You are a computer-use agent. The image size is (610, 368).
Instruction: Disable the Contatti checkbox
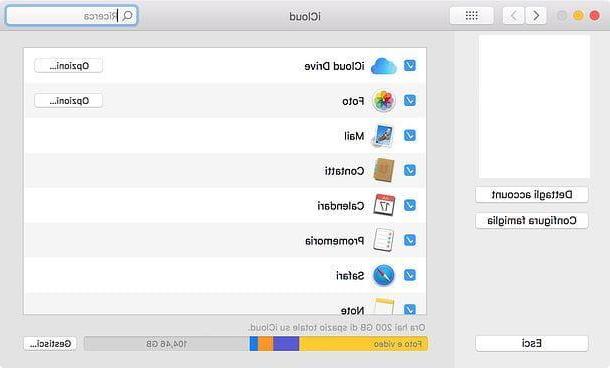(x=410, y=170)
